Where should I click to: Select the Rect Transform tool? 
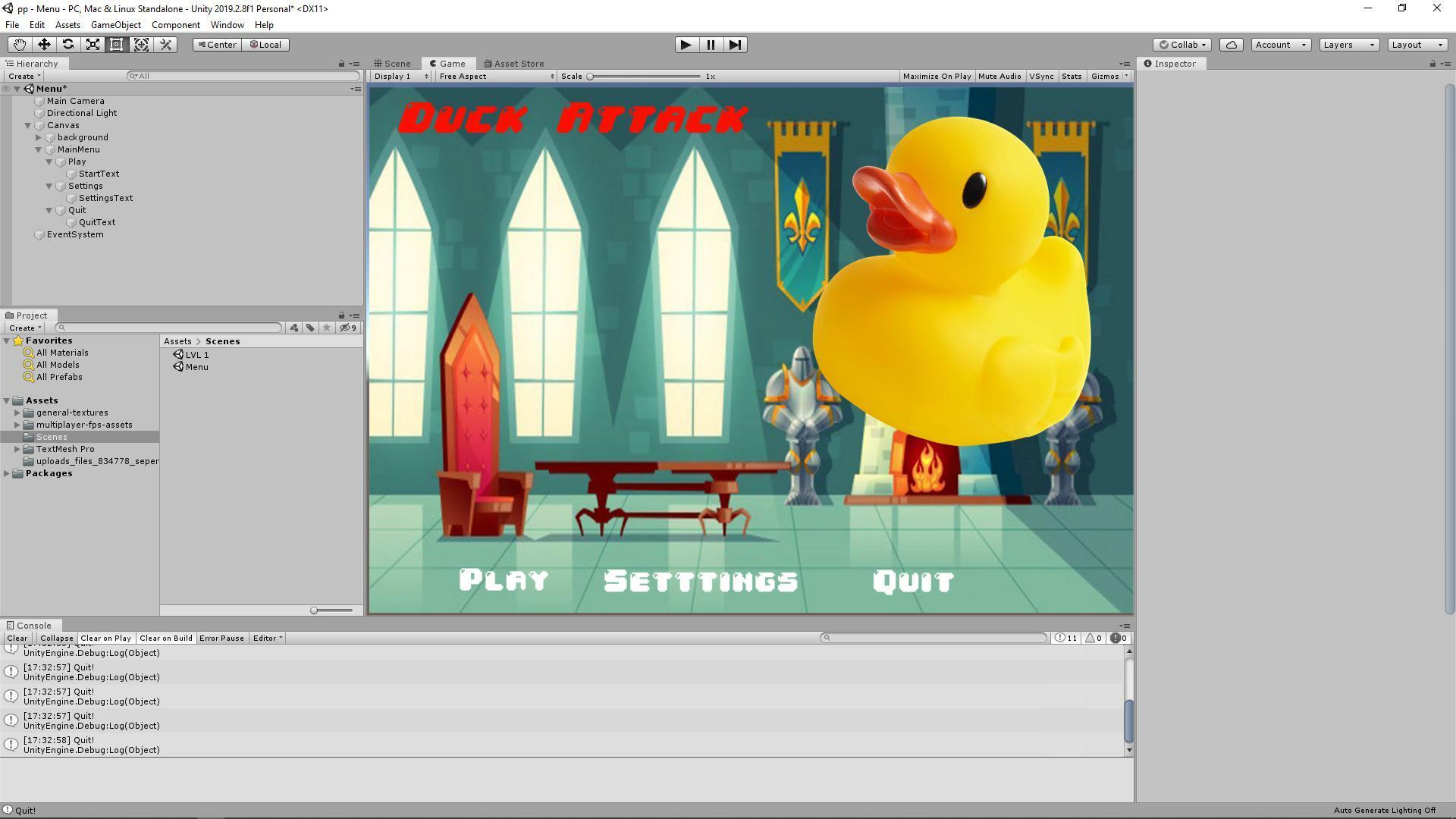click(x=117, y=45)
